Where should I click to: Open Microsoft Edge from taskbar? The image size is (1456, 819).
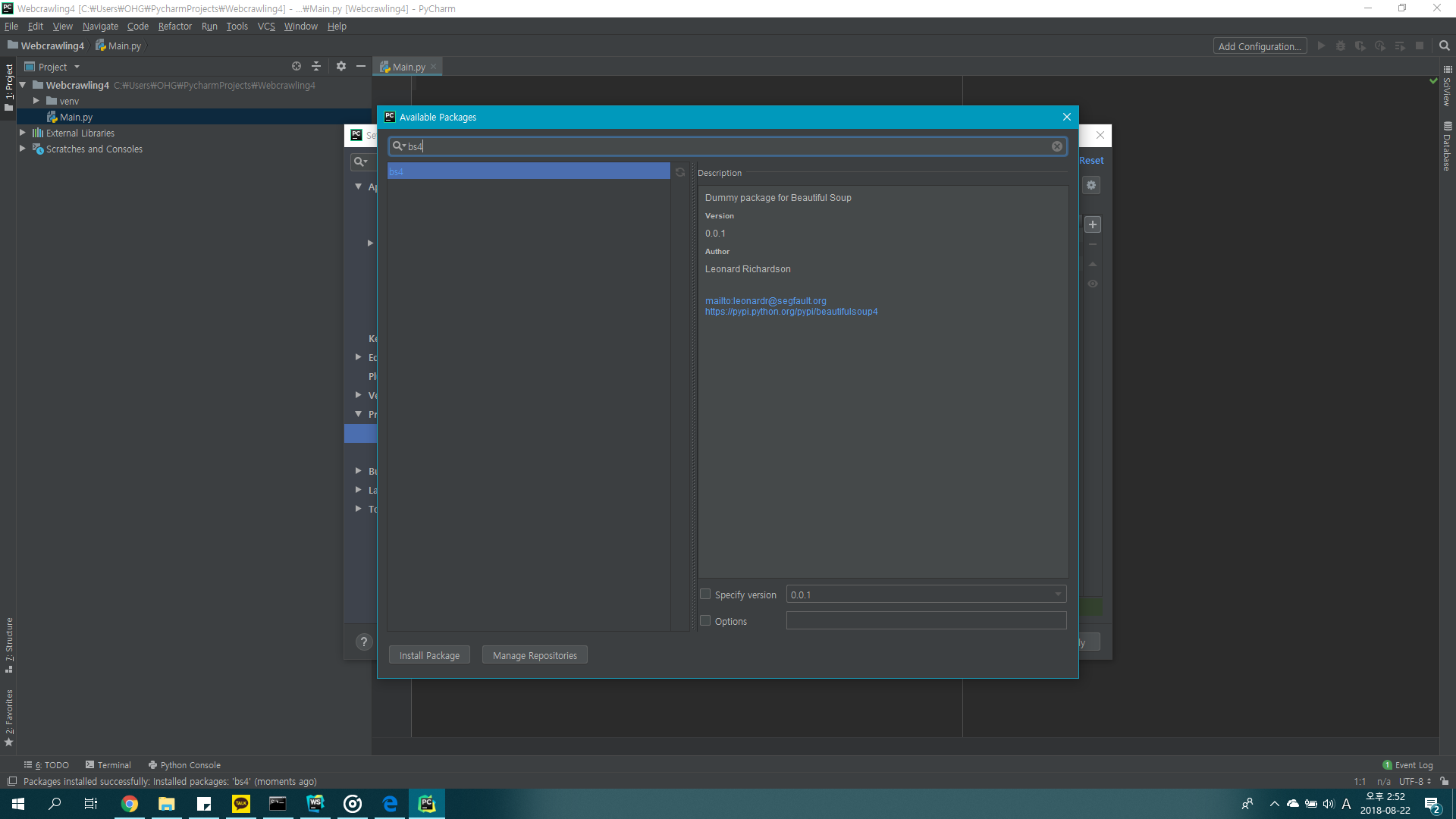(x=390, y=804)
